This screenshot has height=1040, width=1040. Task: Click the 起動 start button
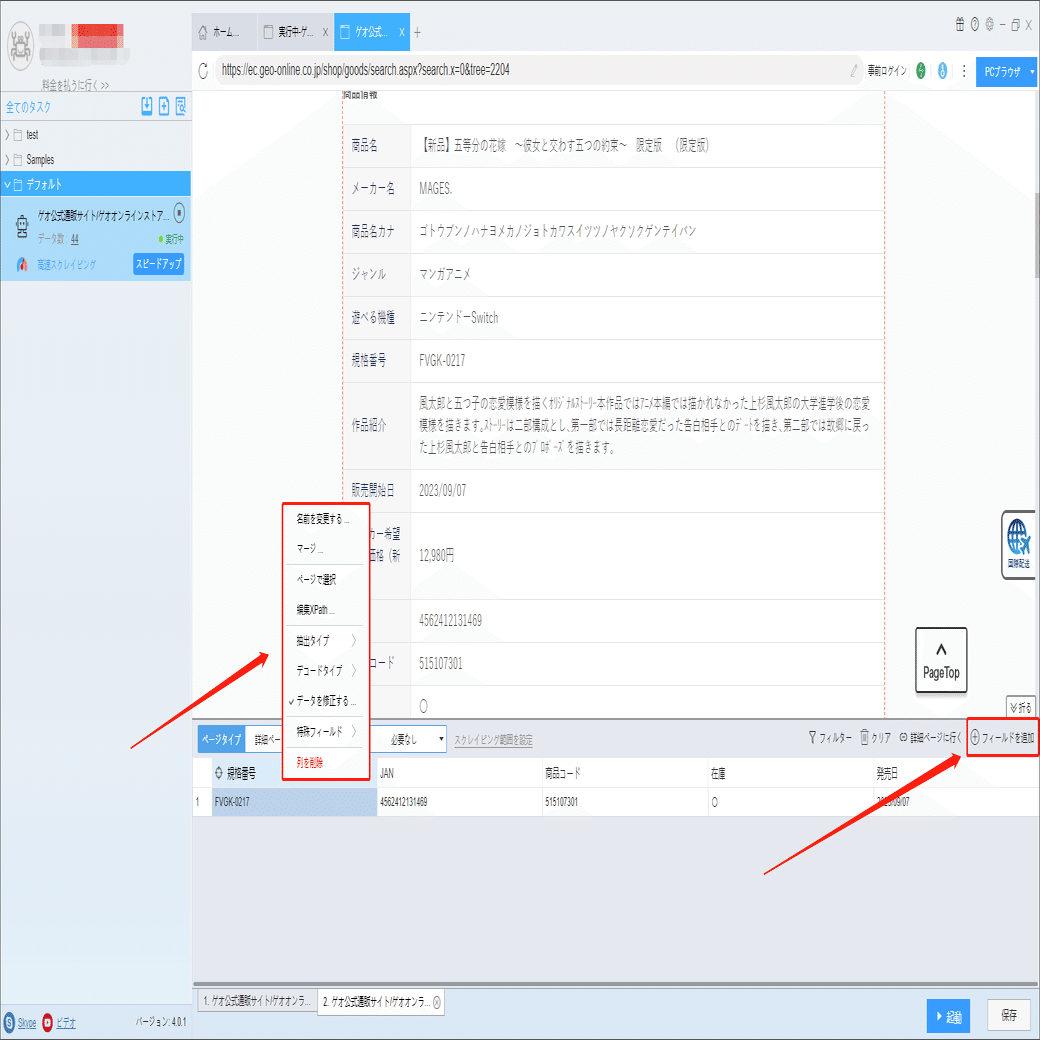point(948,1017)
